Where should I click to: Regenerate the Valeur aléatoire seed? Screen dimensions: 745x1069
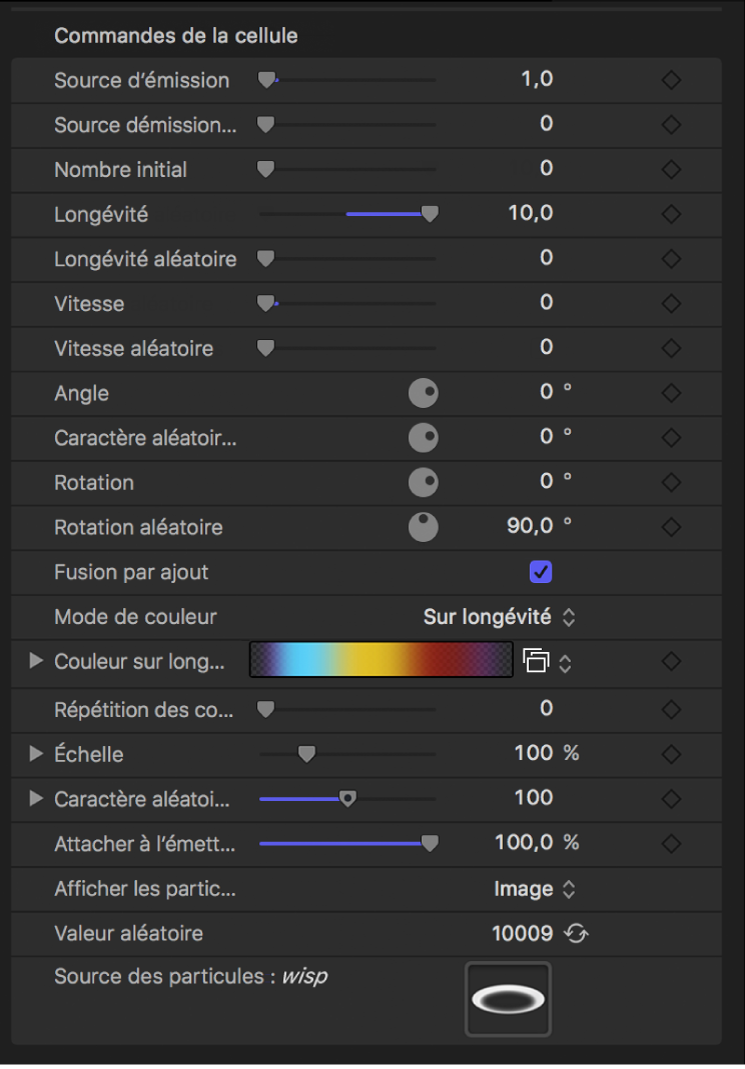(576, 934)
